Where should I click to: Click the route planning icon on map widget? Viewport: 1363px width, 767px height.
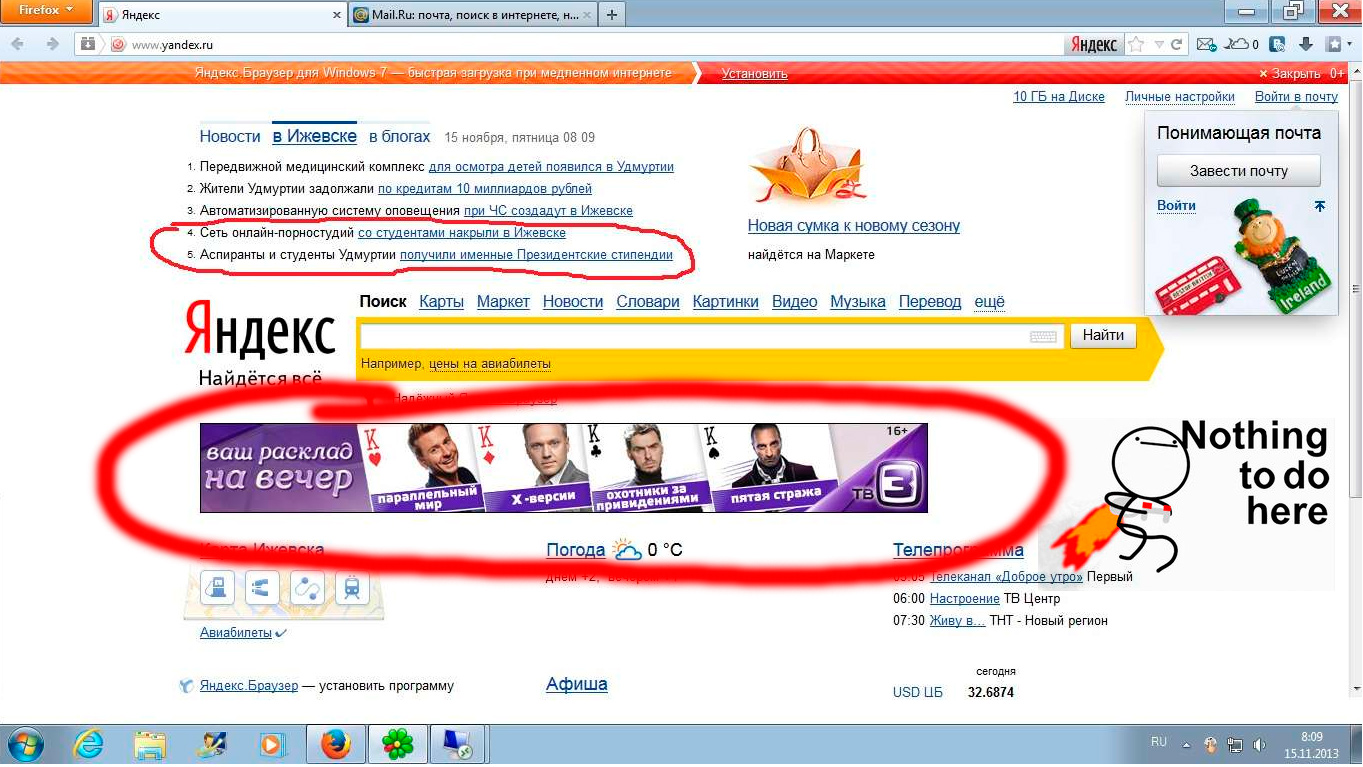[x=307, y=587]
